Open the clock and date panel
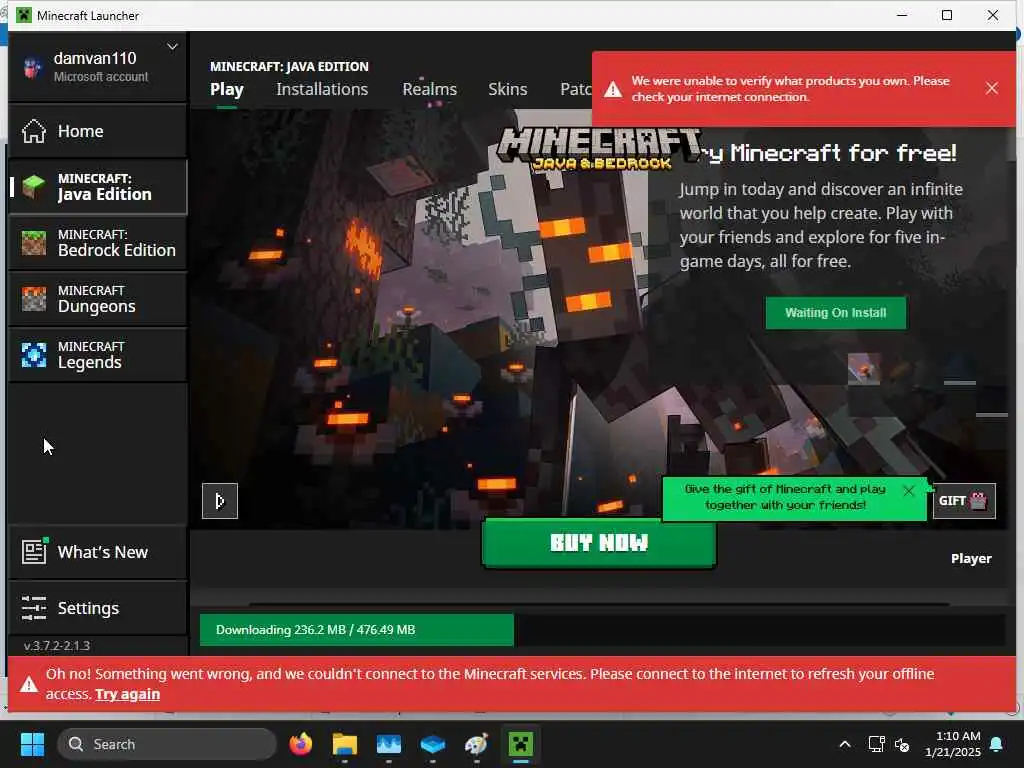 click(953, 744)
